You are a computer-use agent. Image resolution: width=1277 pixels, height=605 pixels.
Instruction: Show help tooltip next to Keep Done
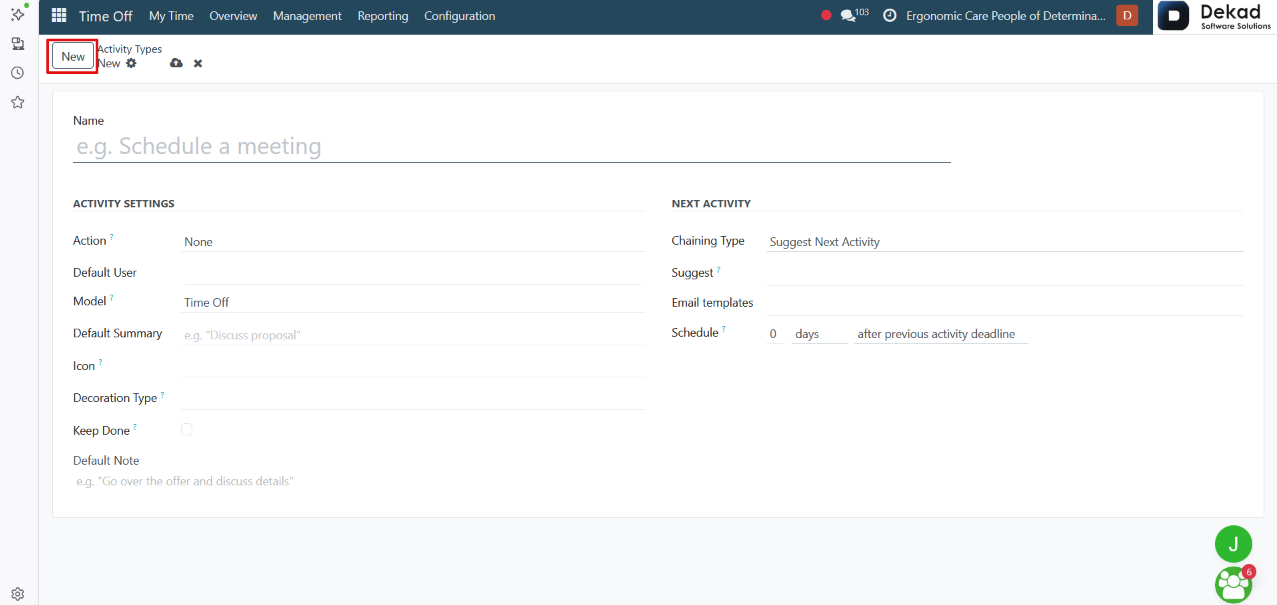coord(135,427)
